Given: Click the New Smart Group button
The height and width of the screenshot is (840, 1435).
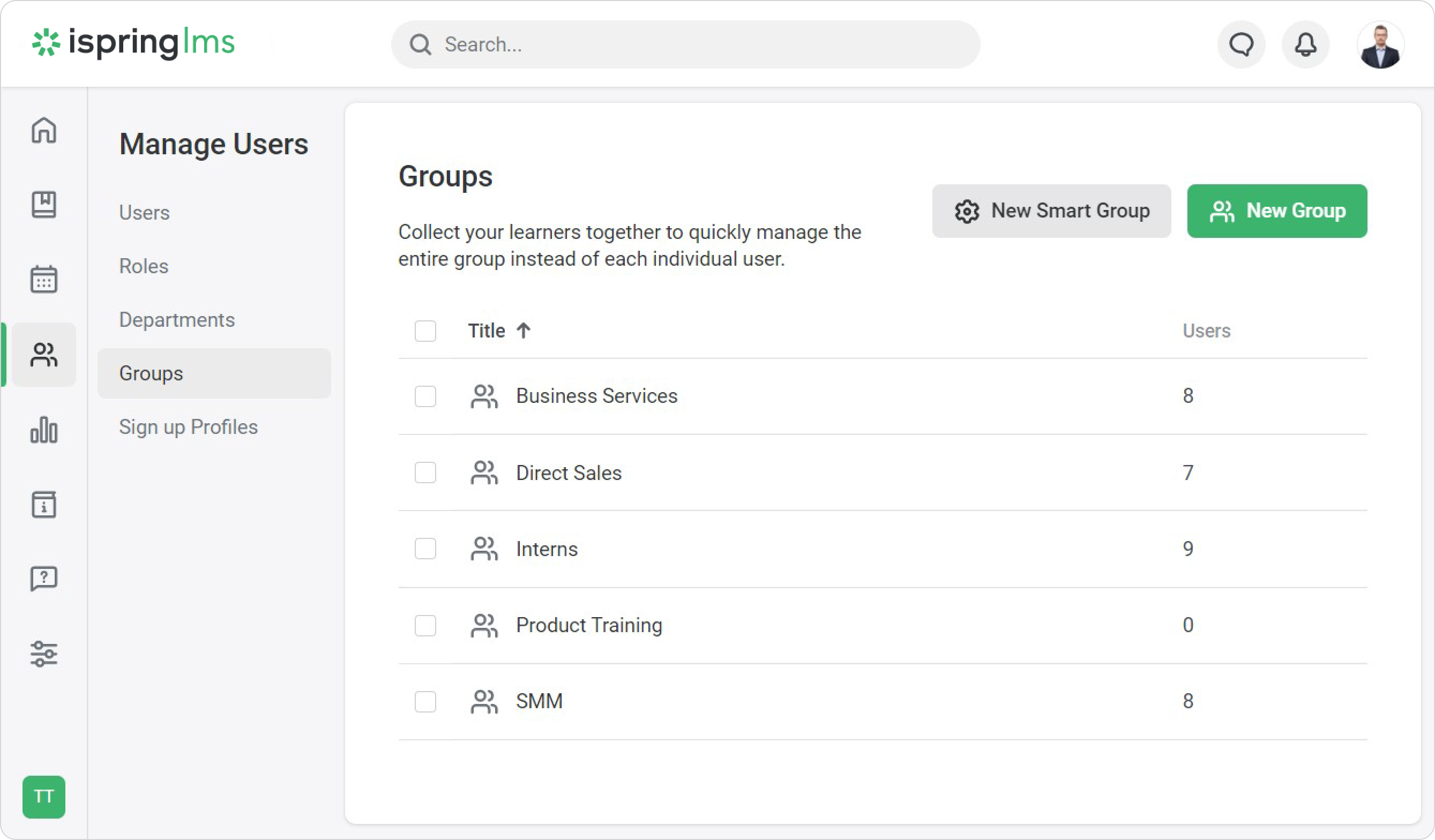Looking at the screenshot, I should 1051,211.
